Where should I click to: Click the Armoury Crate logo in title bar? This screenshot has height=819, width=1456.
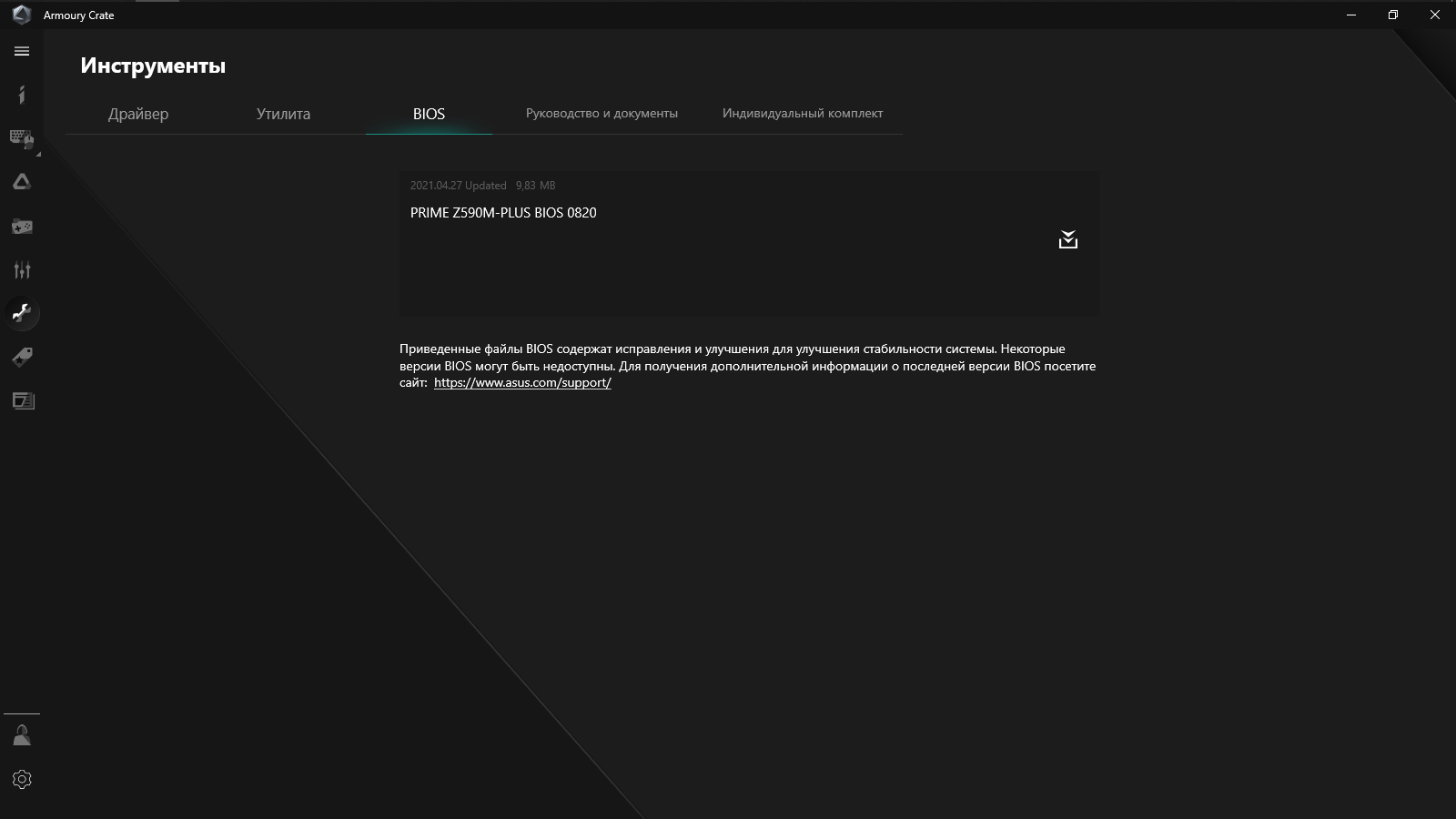click(21, 15)
